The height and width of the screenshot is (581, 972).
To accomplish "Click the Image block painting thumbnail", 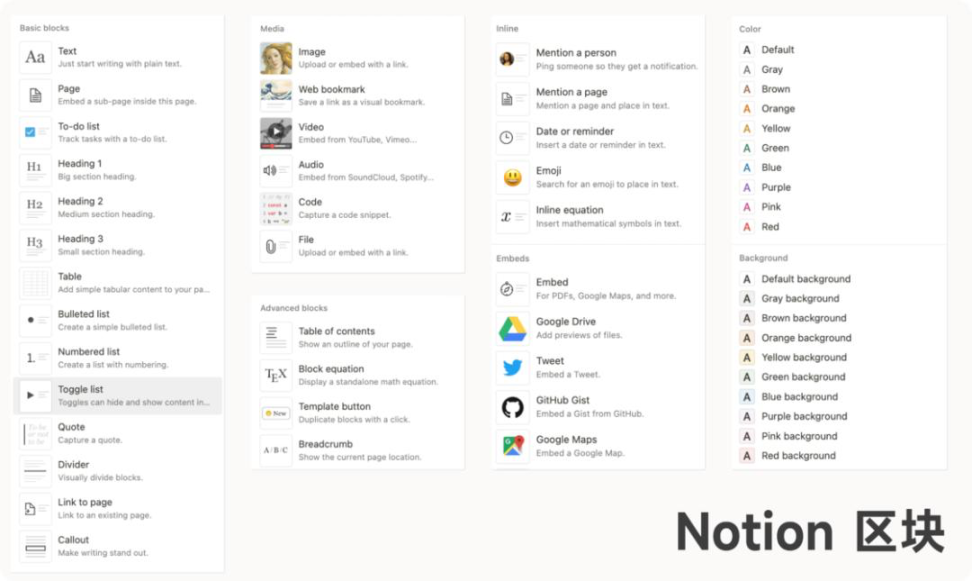I will click(276, 58).
